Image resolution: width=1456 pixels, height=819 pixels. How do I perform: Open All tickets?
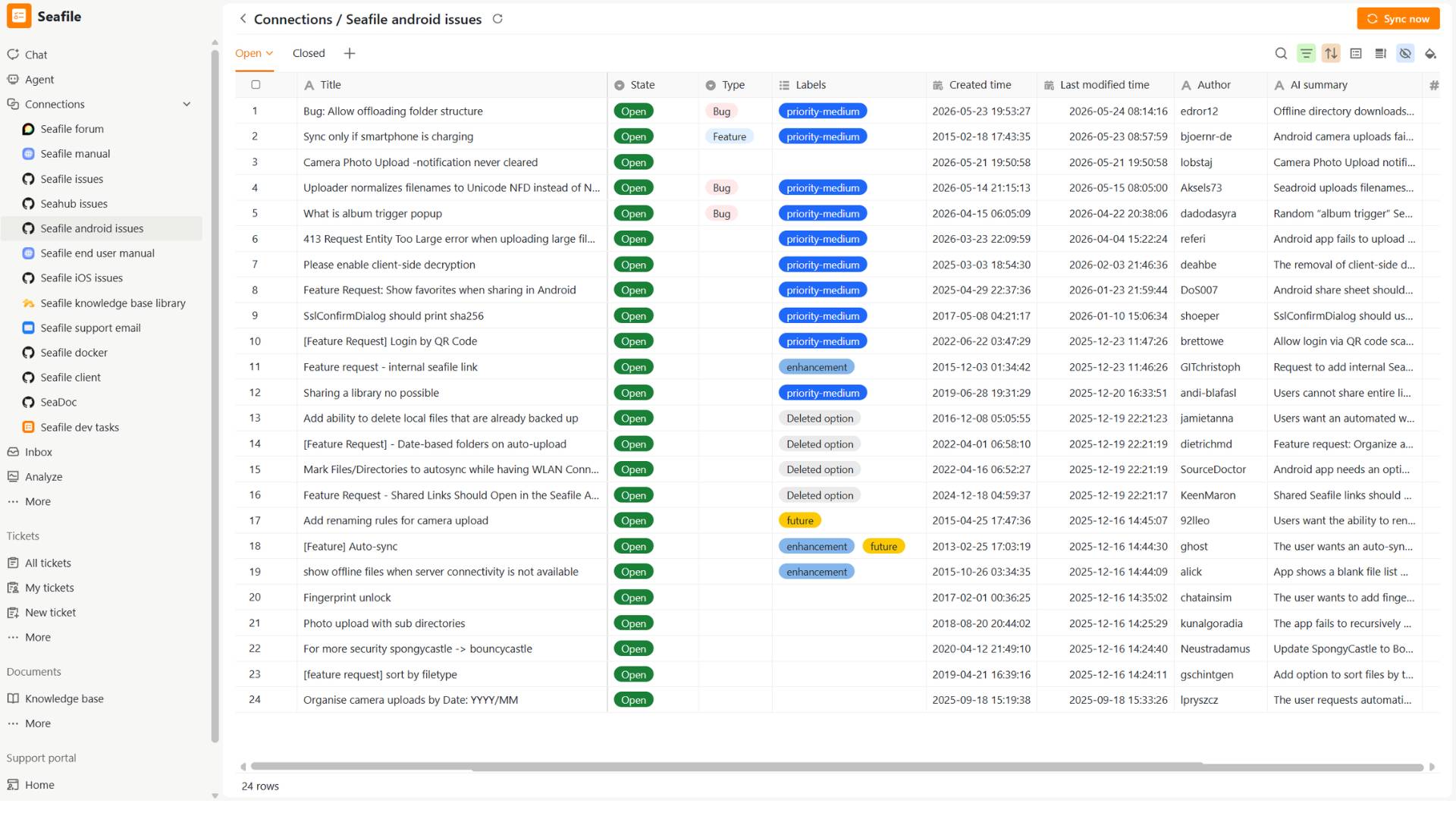48,563
